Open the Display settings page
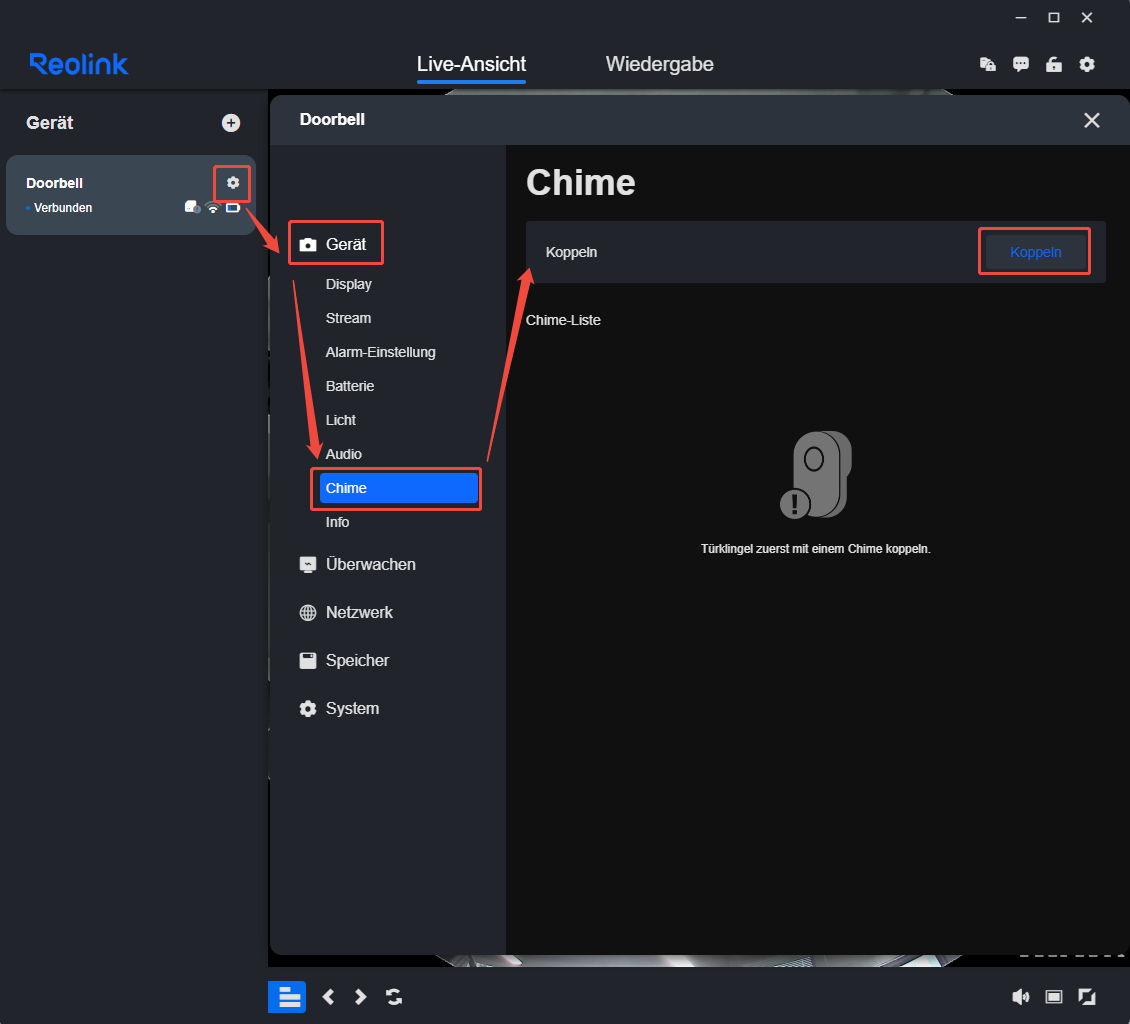This screenshot has height=1024, width=1130. [x=349, y=284]
